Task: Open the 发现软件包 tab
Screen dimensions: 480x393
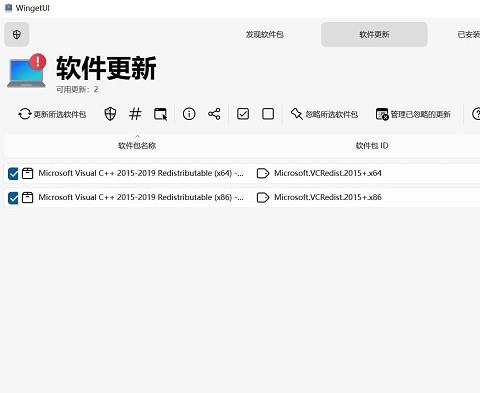Action: 265,34
